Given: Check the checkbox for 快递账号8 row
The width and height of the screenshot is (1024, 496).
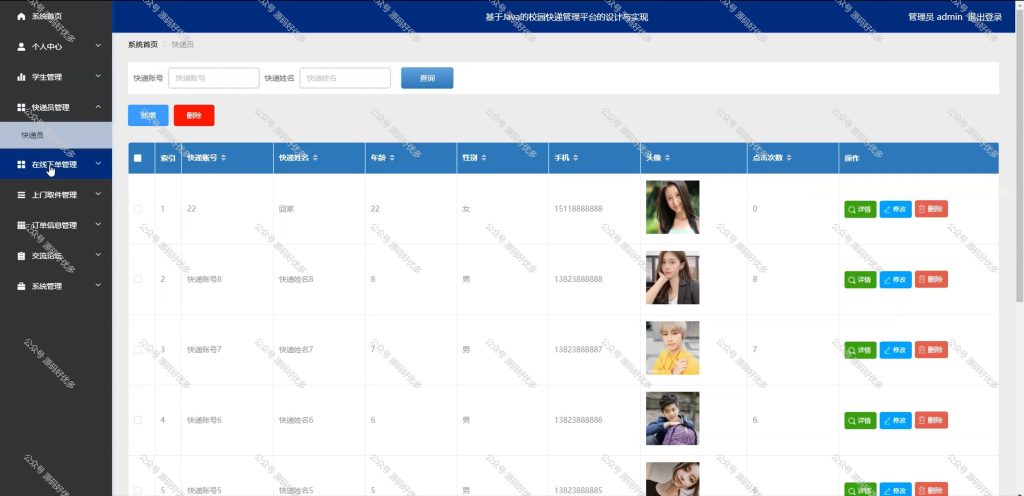Looking at the screenshot, I should 137,279.
